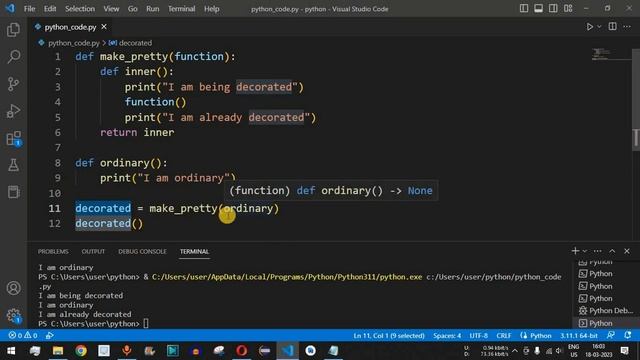Open the Help menu

click(x=211, y=9)
